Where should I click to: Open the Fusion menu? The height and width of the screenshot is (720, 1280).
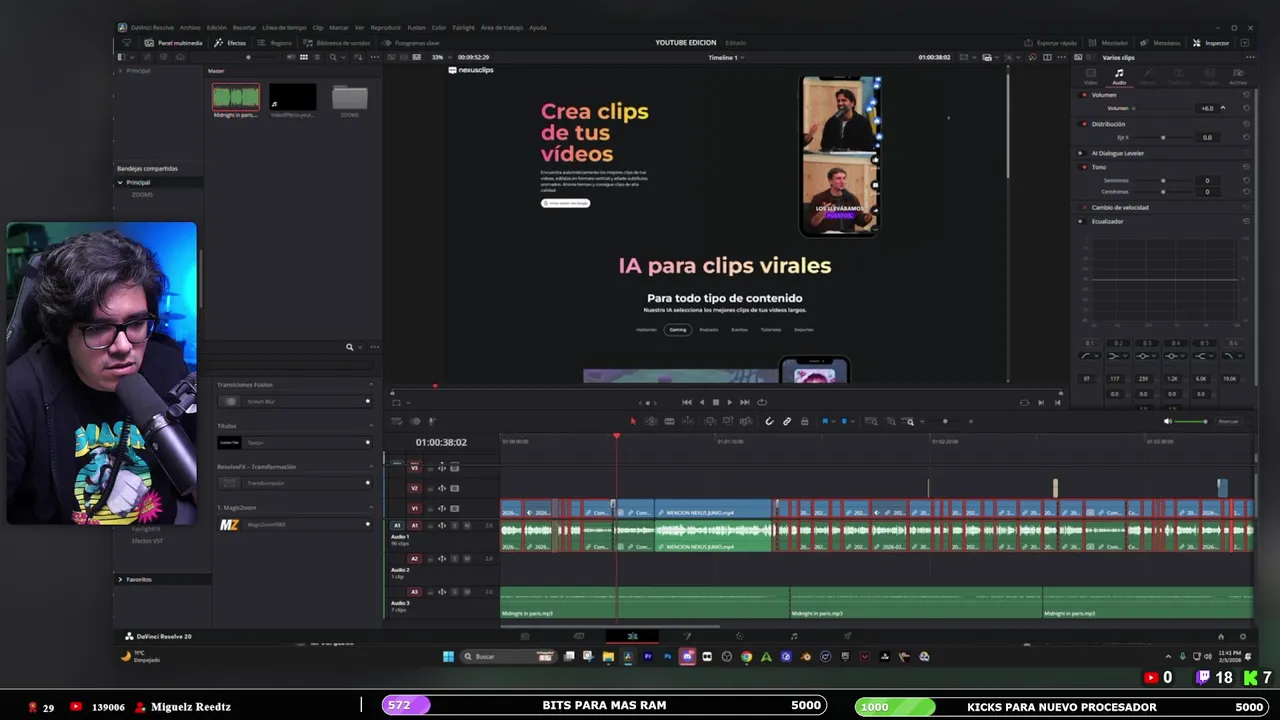click(x=416, y=28)
